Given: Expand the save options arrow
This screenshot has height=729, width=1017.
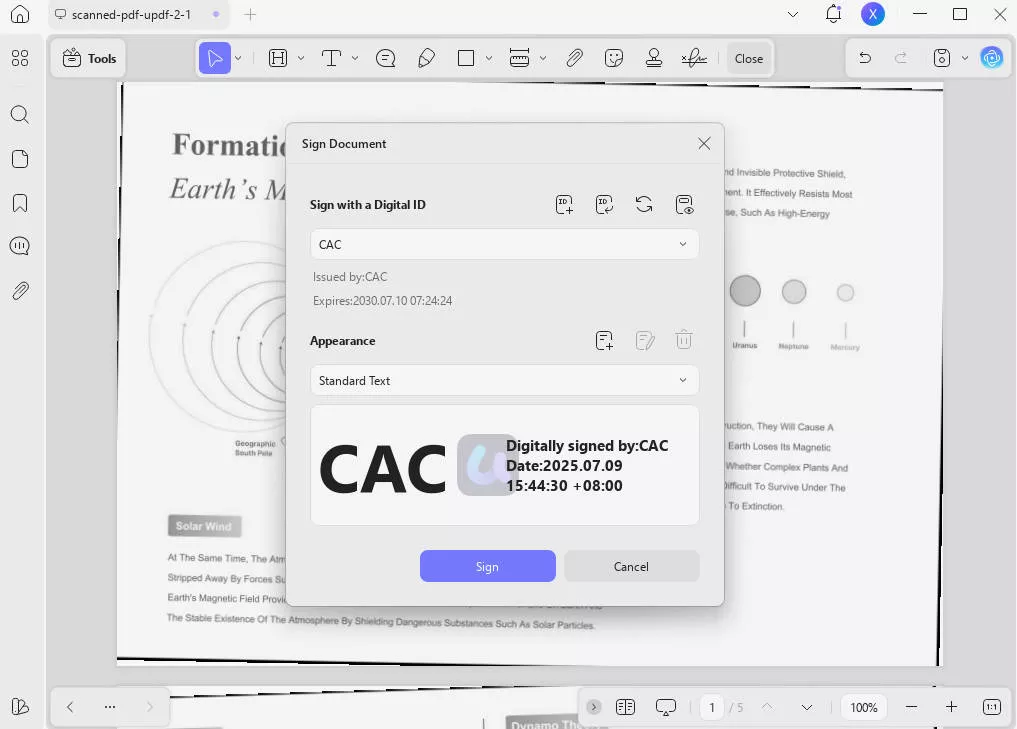Looking at the screenshot, I should click(964, 58).
